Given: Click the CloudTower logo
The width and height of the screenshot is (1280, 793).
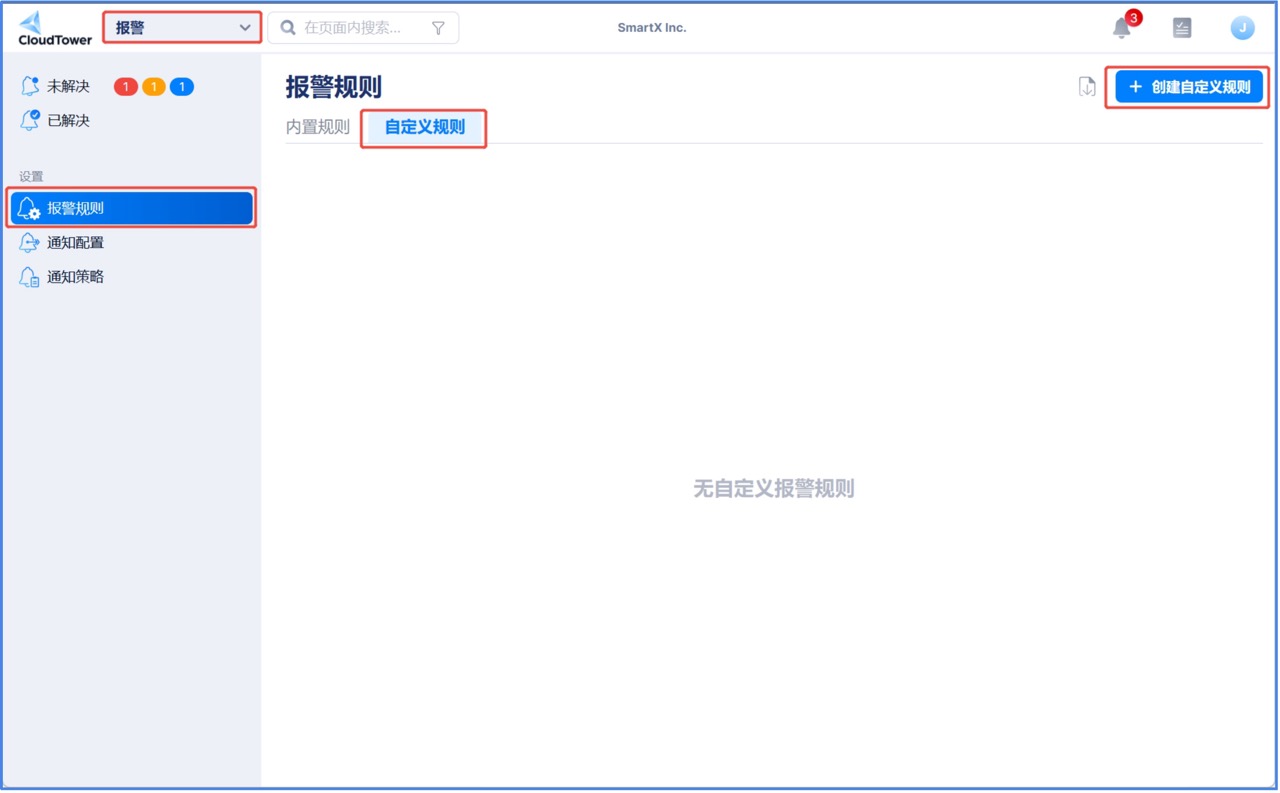Looking at the screenshot, I should pos(54,28).
